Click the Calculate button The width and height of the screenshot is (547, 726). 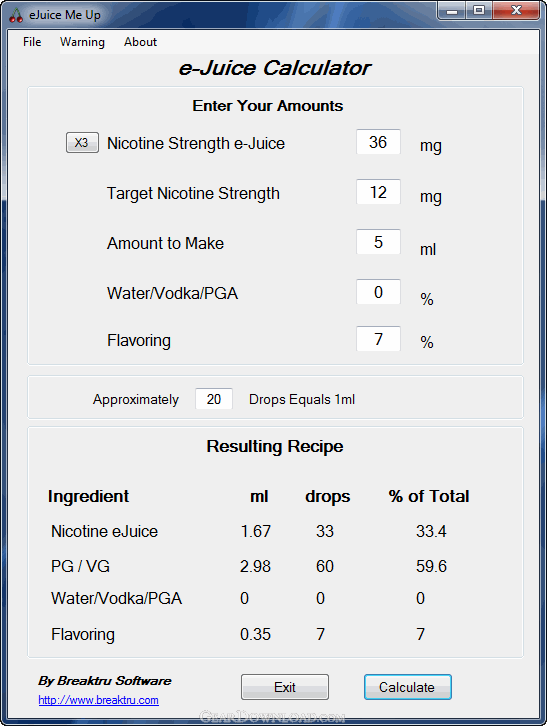coord(408,687)
